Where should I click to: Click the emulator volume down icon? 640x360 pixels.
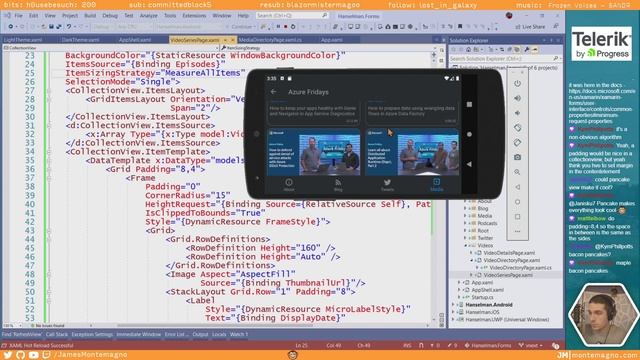point(518,113)
